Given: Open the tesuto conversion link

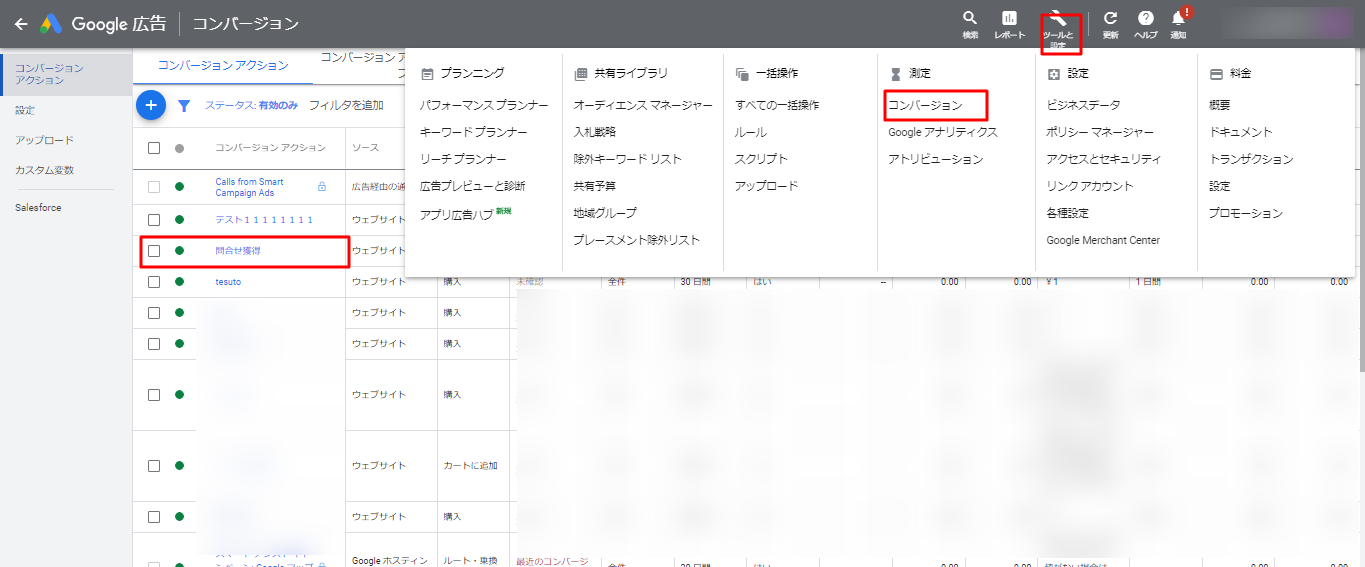Looking at the screenshot, I should pyautogui.click(x=228, y=282).
